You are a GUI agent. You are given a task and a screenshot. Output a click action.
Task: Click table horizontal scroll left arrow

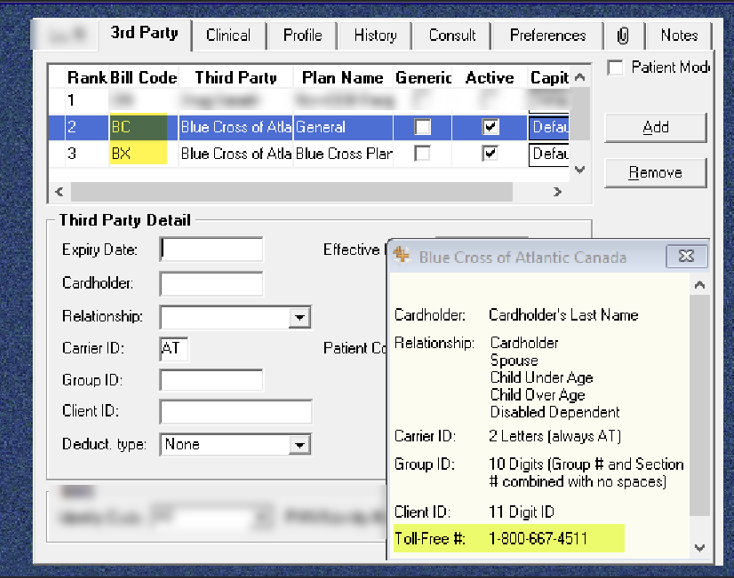pyautogui.click(x=59, y=192)
